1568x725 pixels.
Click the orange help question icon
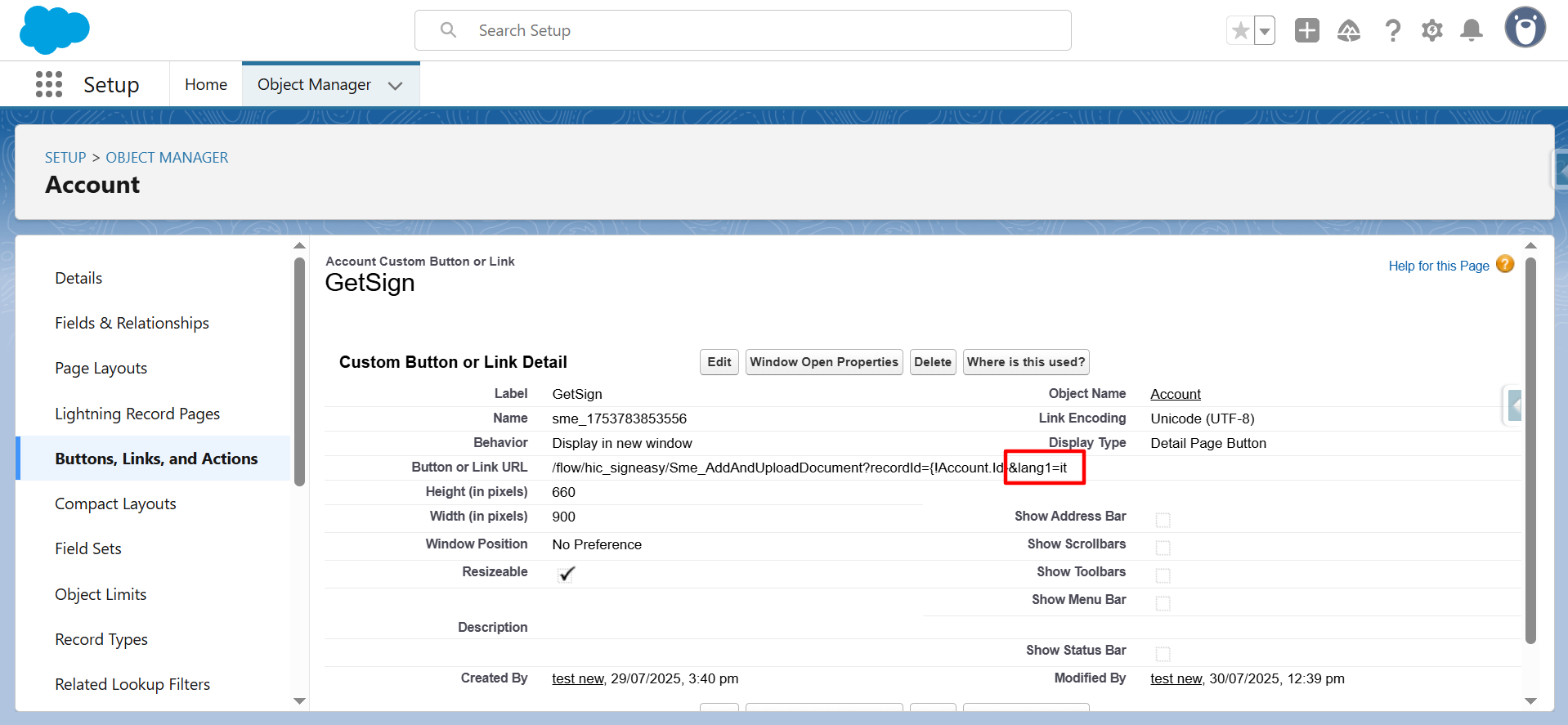[x=1505, y=264]
